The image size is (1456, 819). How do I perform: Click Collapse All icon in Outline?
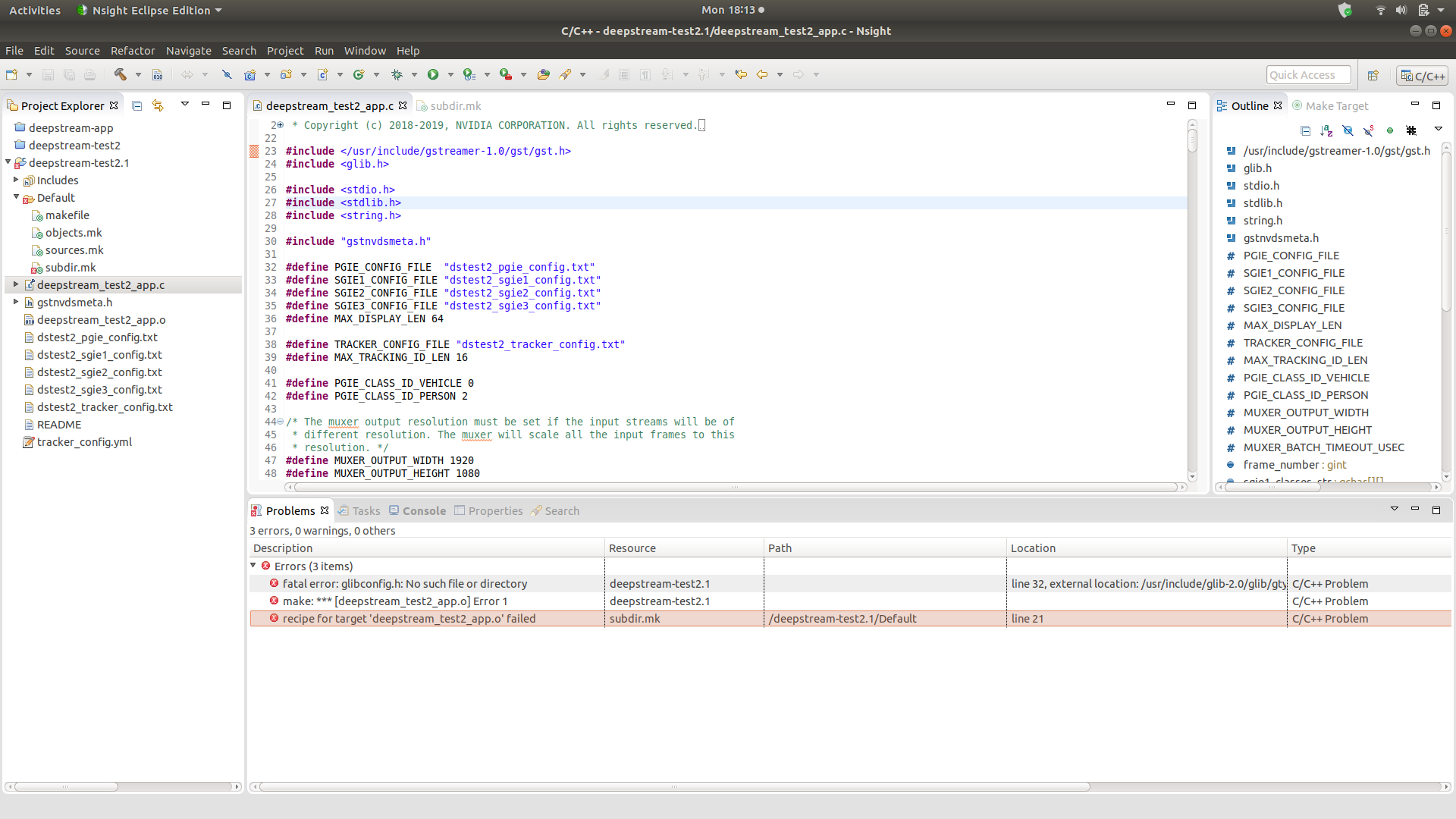pyautogui.click(x=1305, y=130)
